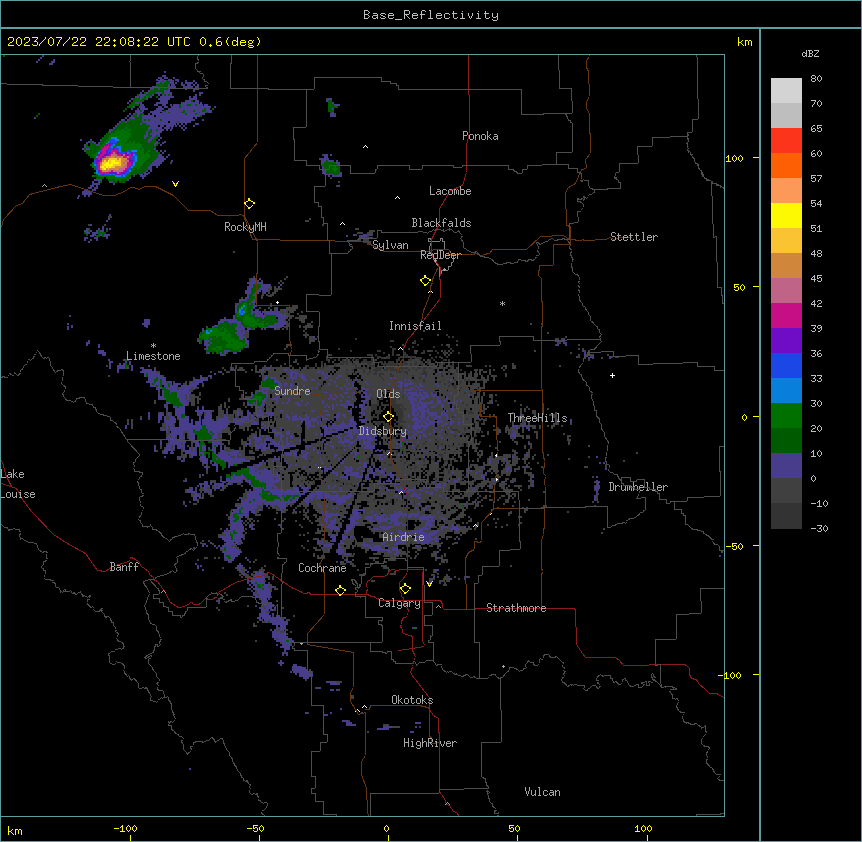Click the 51 dBZ yellow legend swatch
The image size is (862, 842).
786,215
